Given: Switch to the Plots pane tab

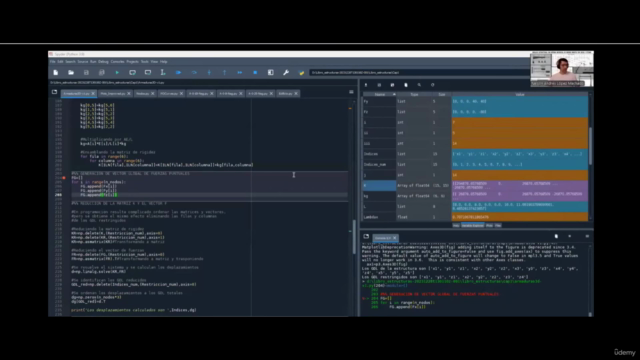Looking at the screenshot, I should (489, 225).
